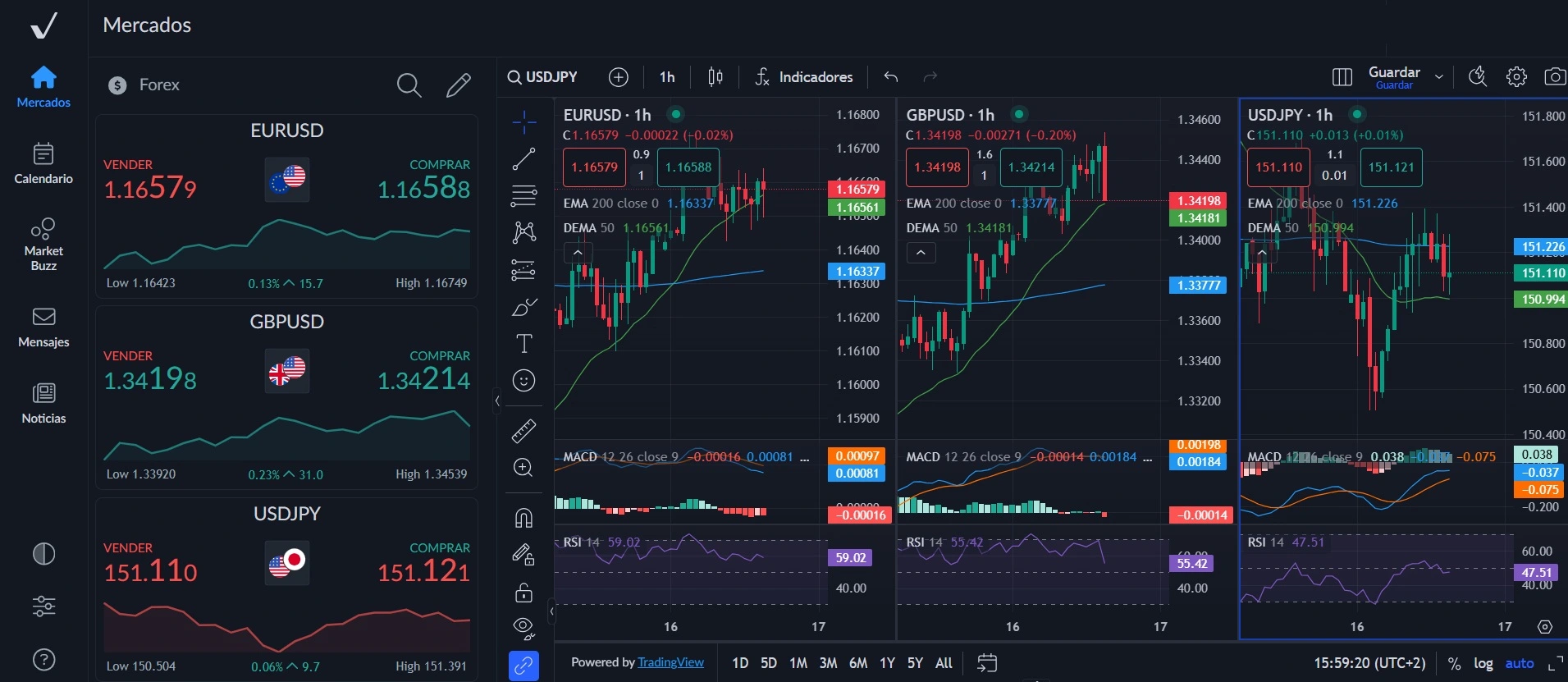This screenshot has width=1568, height=682.
Task: Open Calendario in the sidebar
Action: pyautogui.click(x=43, y=163)
